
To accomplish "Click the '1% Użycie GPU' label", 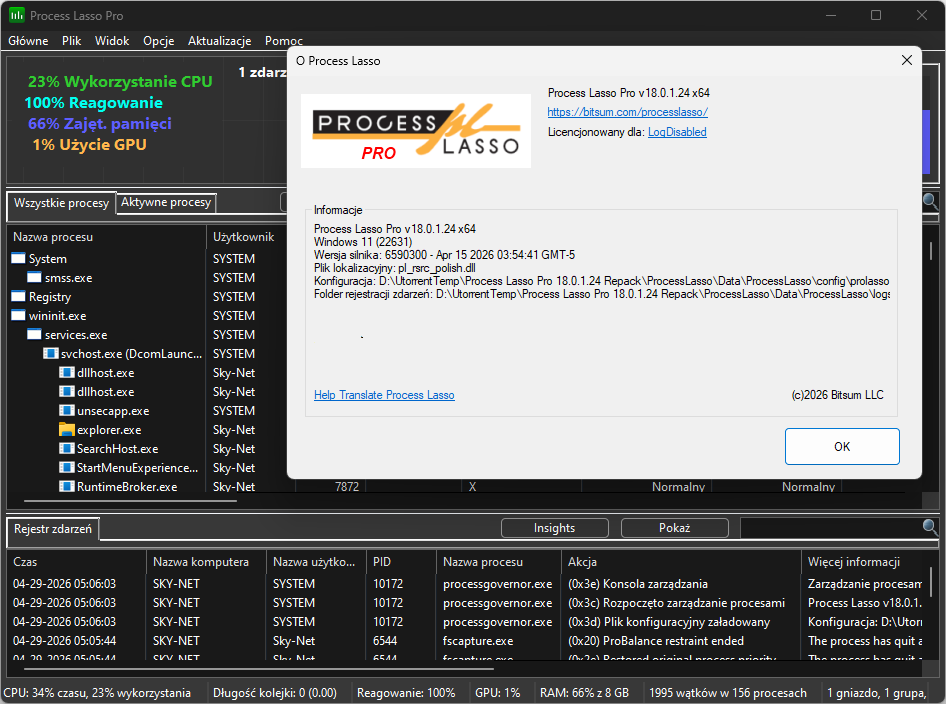I will click(89, 145).
